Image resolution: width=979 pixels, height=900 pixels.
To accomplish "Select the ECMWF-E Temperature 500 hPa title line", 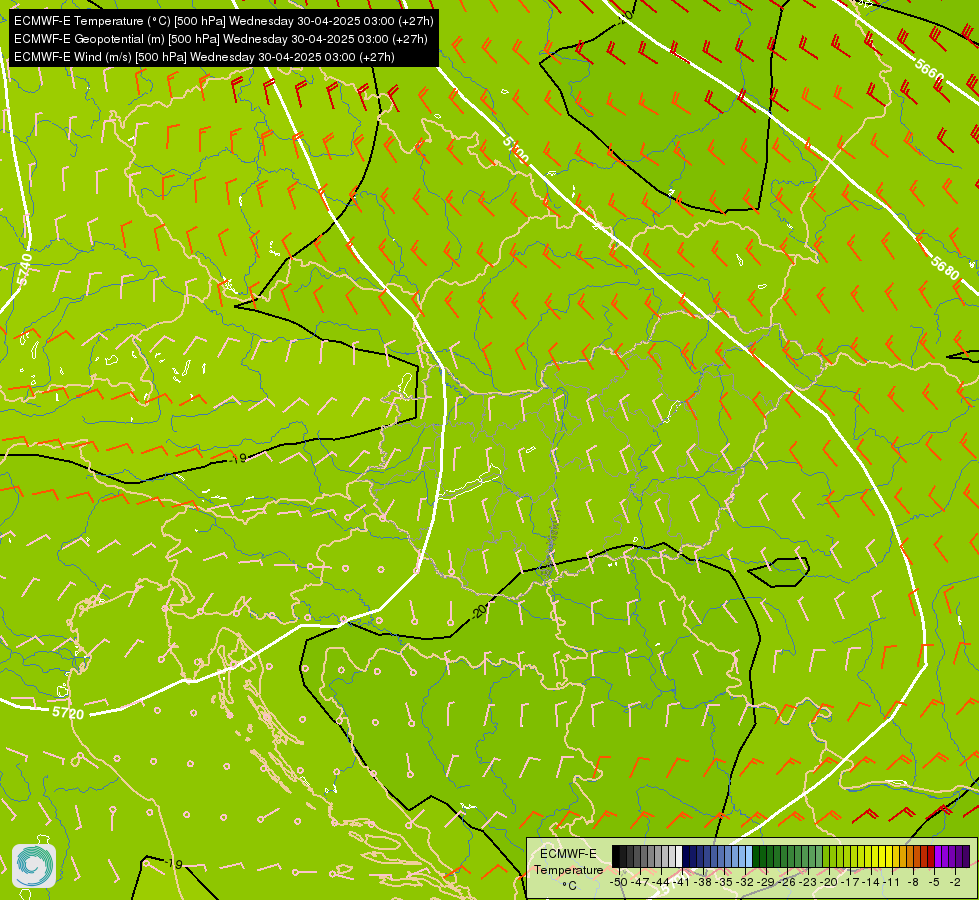I will pos(224,21).
